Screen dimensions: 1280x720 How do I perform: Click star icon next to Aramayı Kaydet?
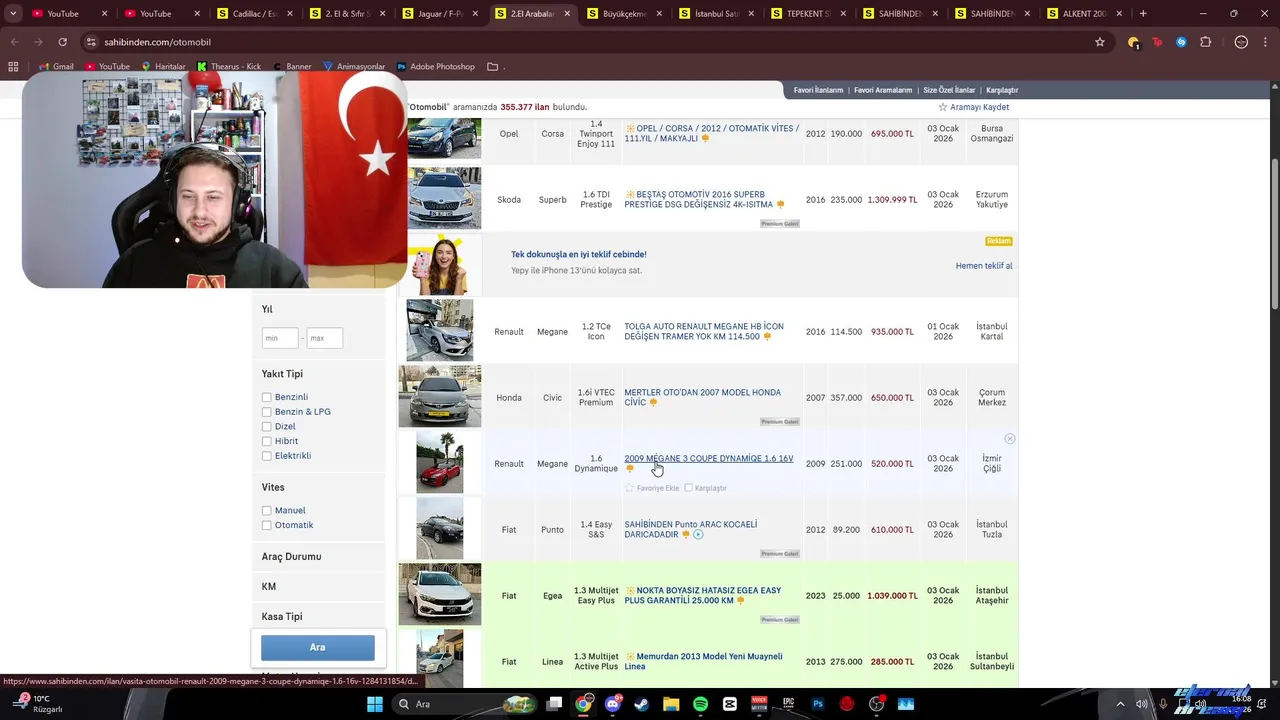(x=942, y=107)
